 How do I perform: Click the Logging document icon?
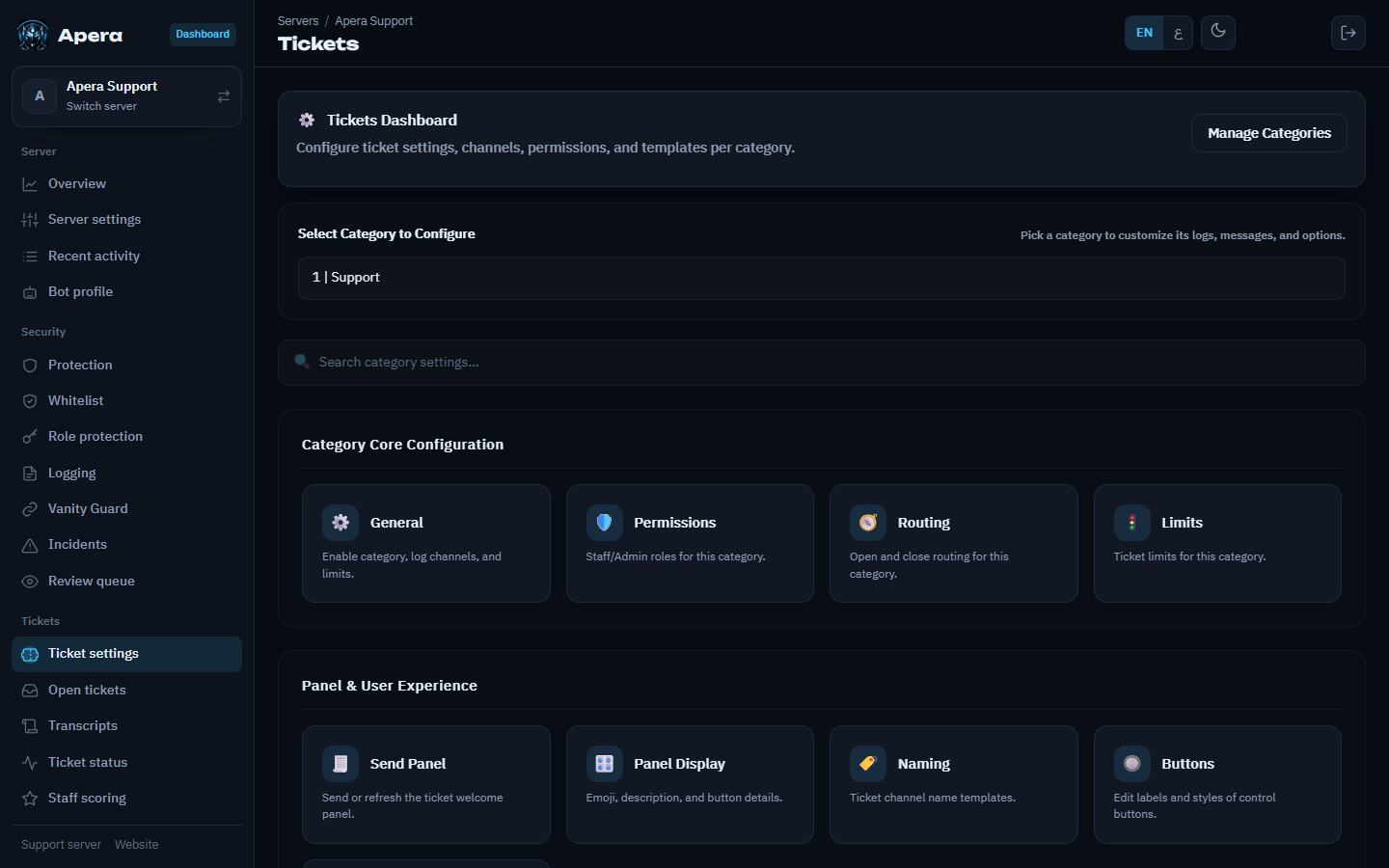(30, 474)
